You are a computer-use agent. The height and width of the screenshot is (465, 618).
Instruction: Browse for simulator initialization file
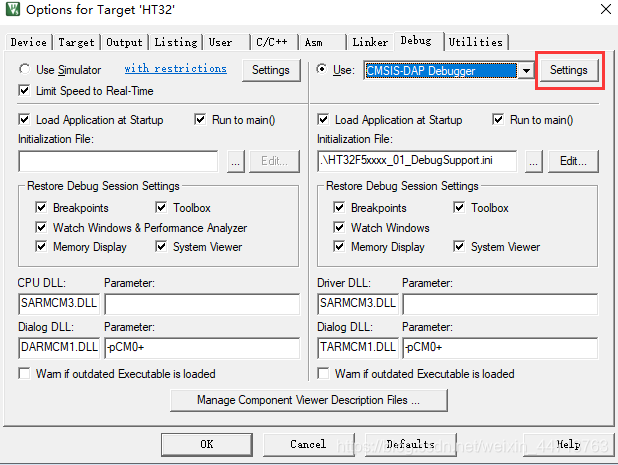click(x=236, y=161)
